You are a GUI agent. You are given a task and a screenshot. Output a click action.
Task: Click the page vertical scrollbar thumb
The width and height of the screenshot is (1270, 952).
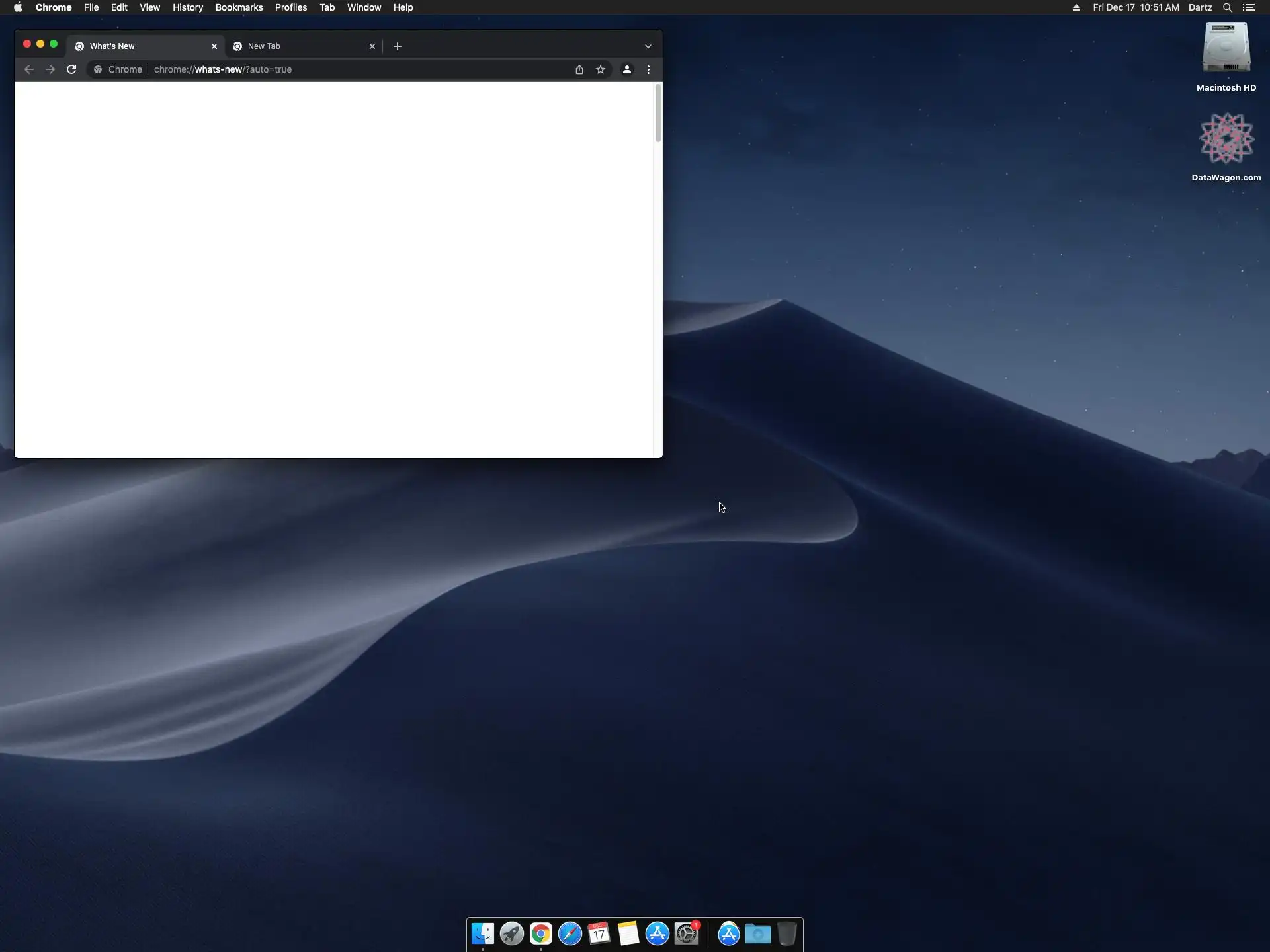[x=657, y=114]
